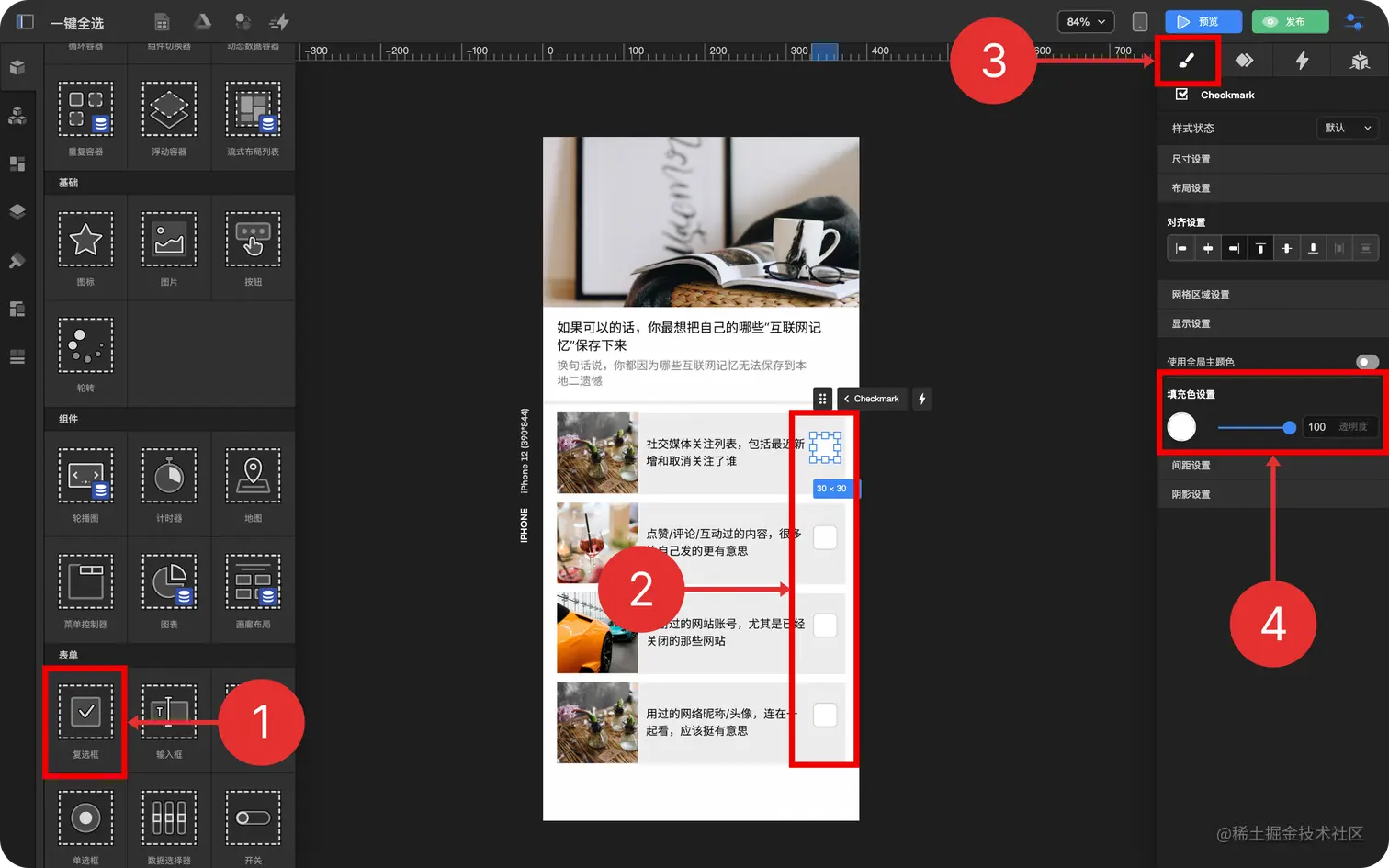Screen dimensions: 1389x868
Task: Select the 3D cube tab in right panel
Action: coord(1360,61)
